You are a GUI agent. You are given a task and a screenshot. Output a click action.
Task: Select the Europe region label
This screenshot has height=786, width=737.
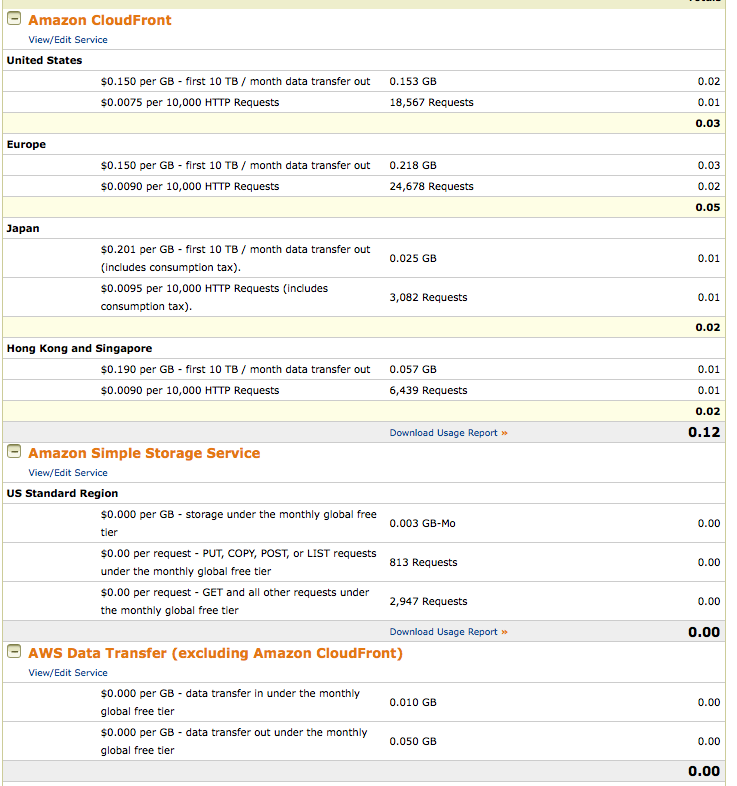coord(26,144)
